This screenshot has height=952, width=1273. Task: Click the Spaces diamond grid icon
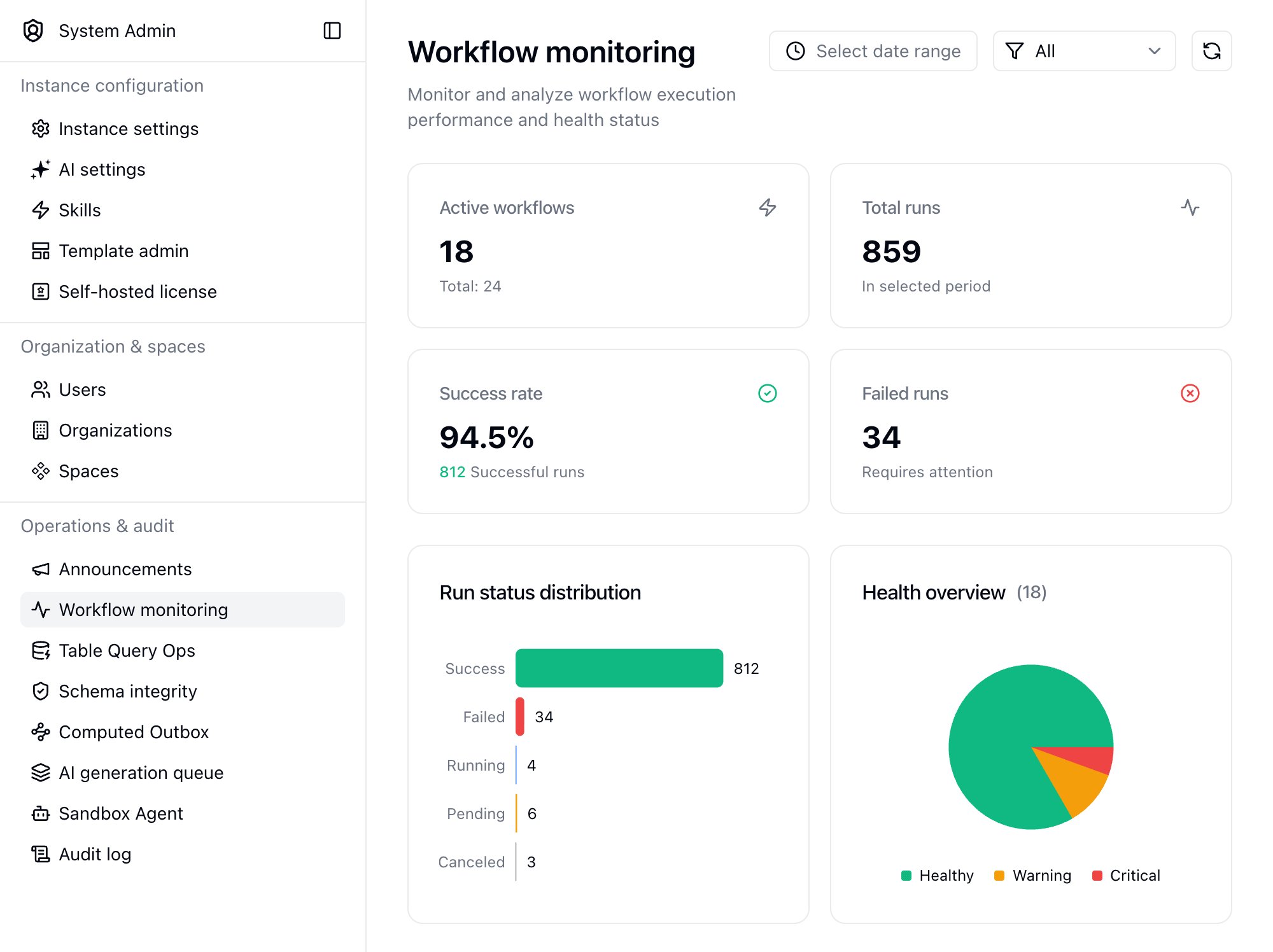[x=41, y=471]
